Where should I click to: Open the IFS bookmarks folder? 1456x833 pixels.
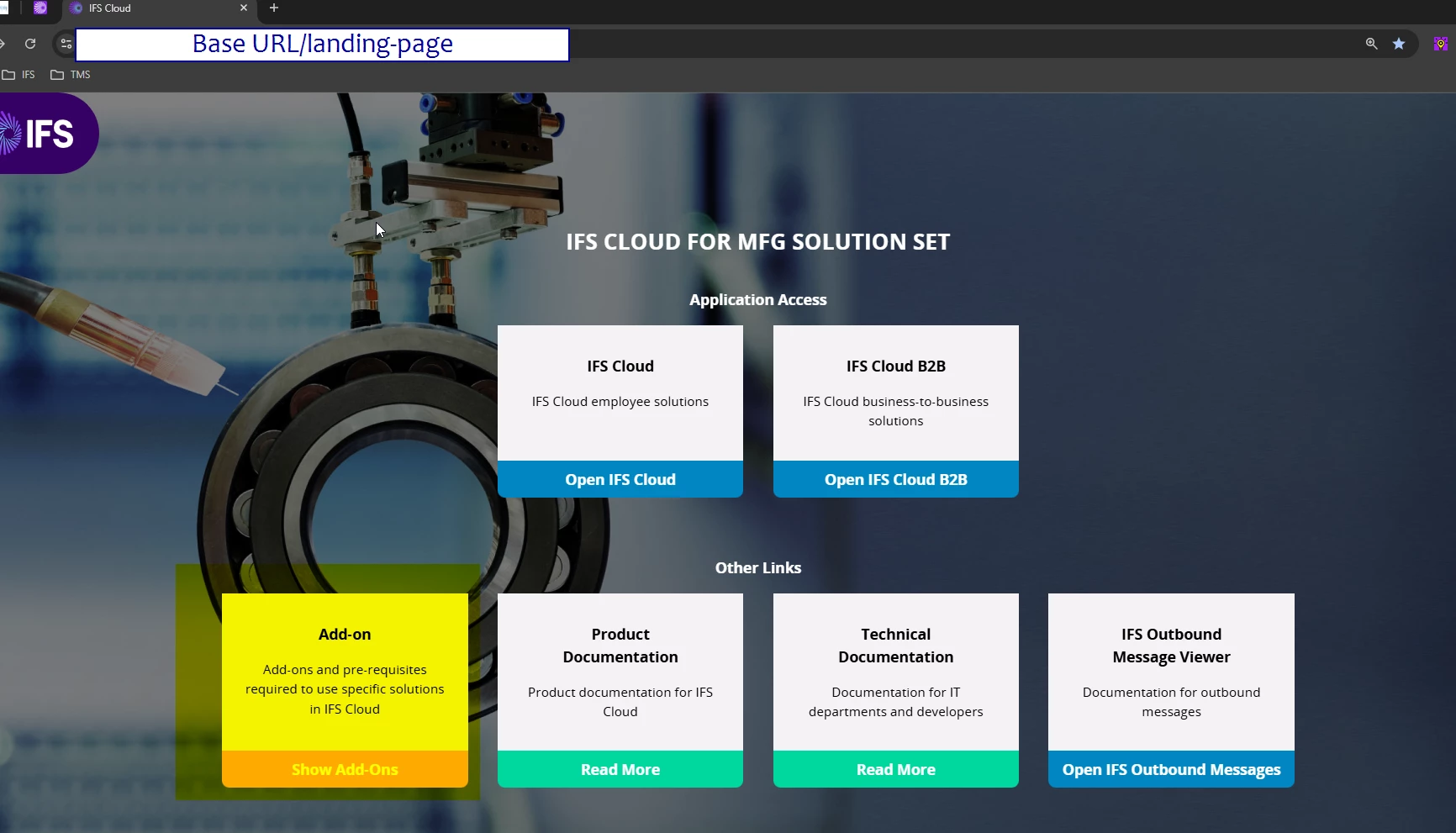(x=18, y=75)
